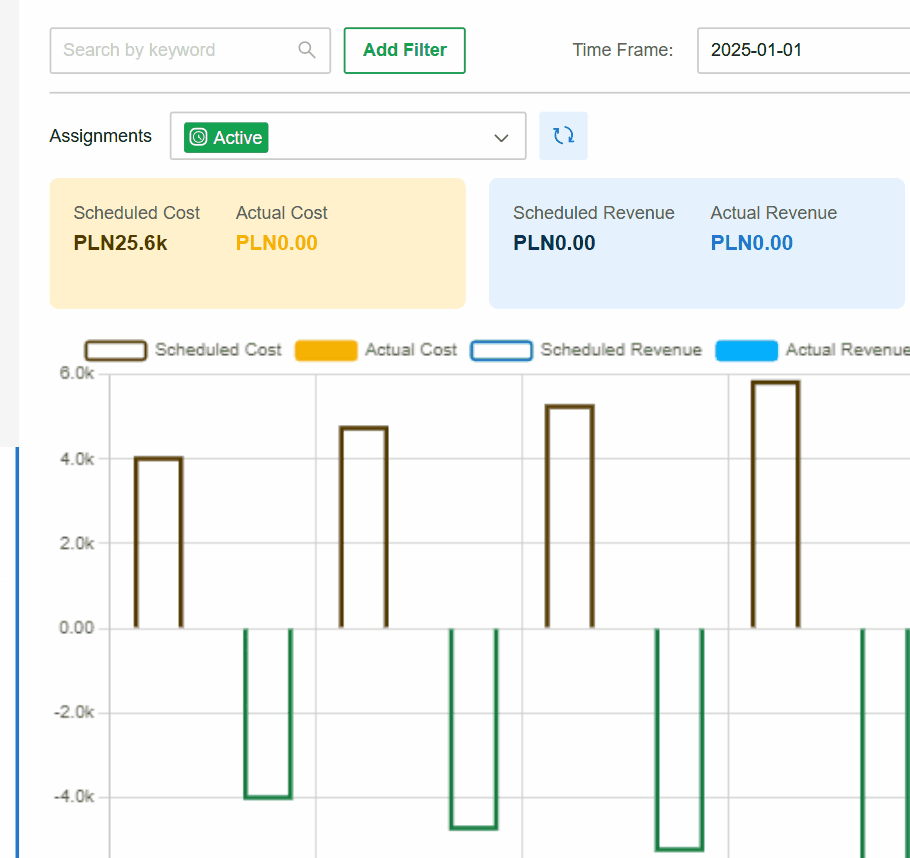Open the Active assignments combo box

[348, 136]
